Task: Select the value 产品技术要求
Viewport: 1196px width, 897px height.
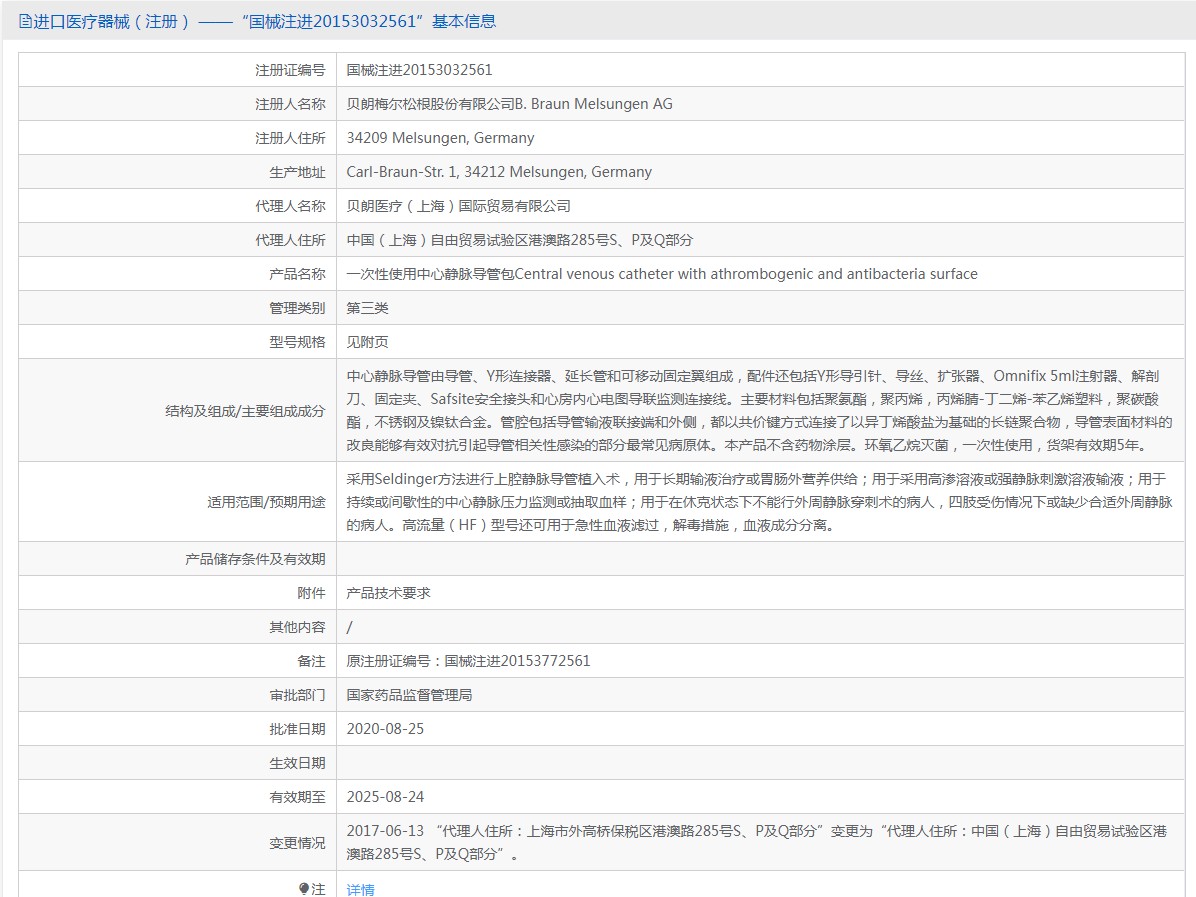Action: [x=388, y=593]
